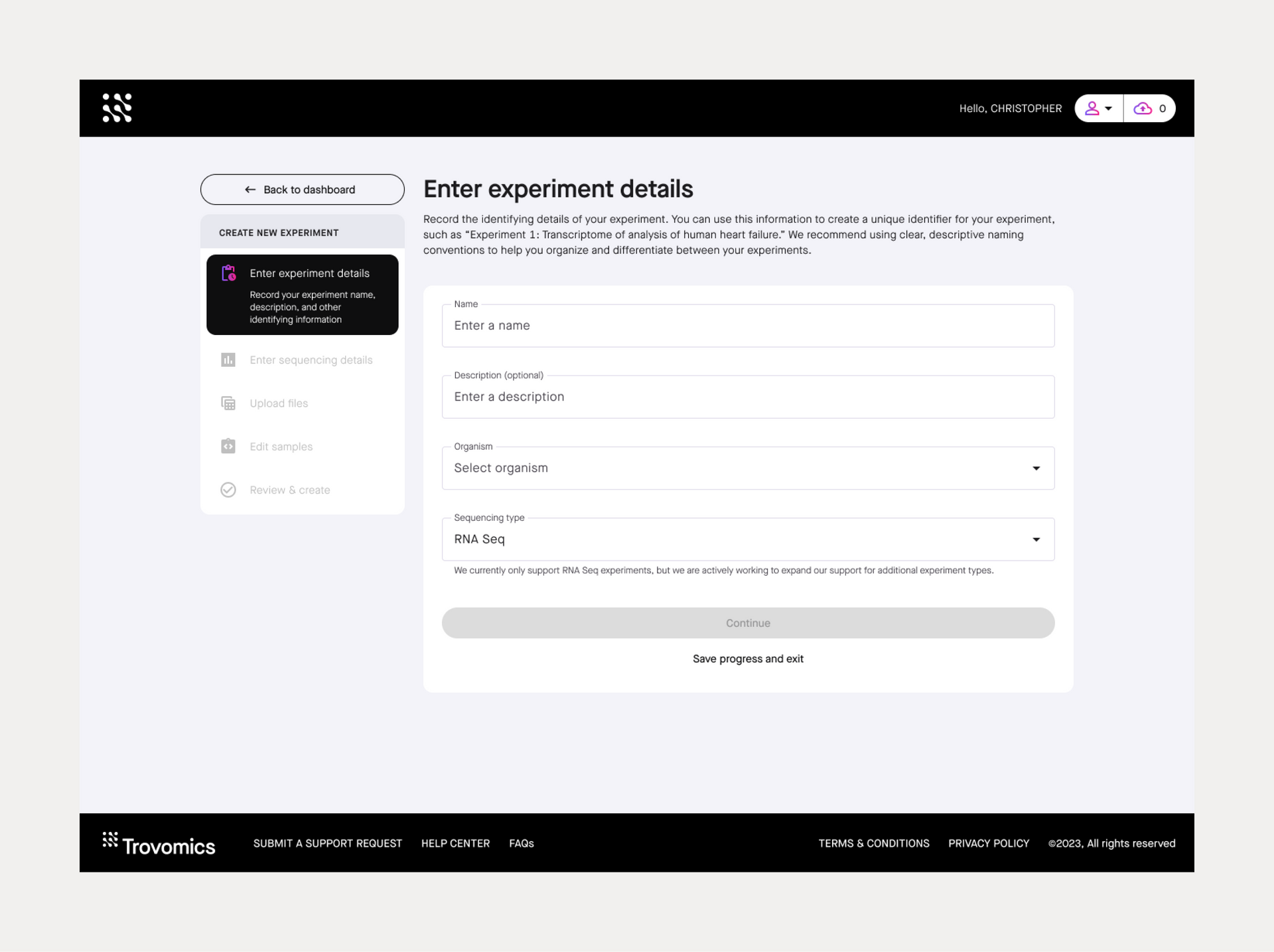Click the Review & create checkmark icon
The width and height of the screenshot is (1274, 952).
click(x=228, y=490)
